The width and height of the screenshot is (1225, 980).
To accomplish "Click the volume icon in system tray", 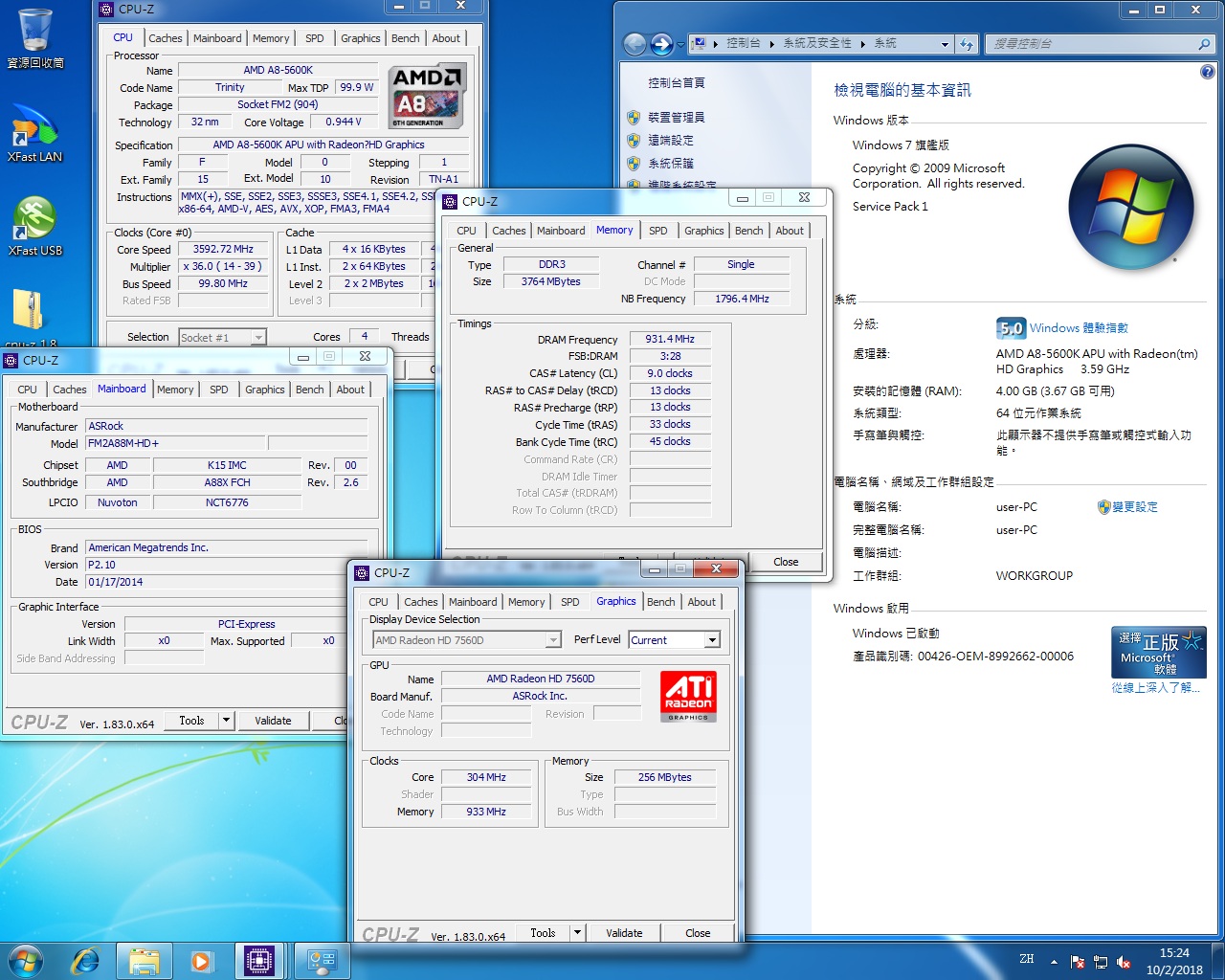I will [1124, 962].
